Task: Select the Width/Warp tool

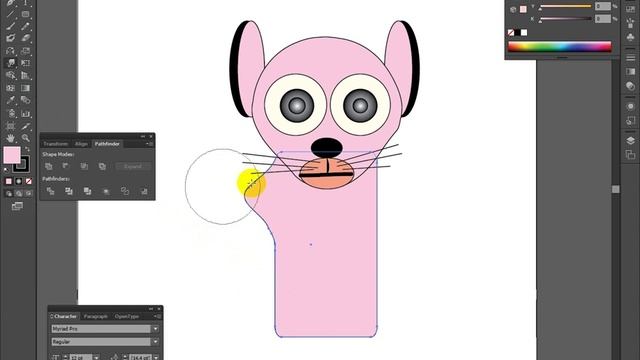Action: (x=11, y=63)
